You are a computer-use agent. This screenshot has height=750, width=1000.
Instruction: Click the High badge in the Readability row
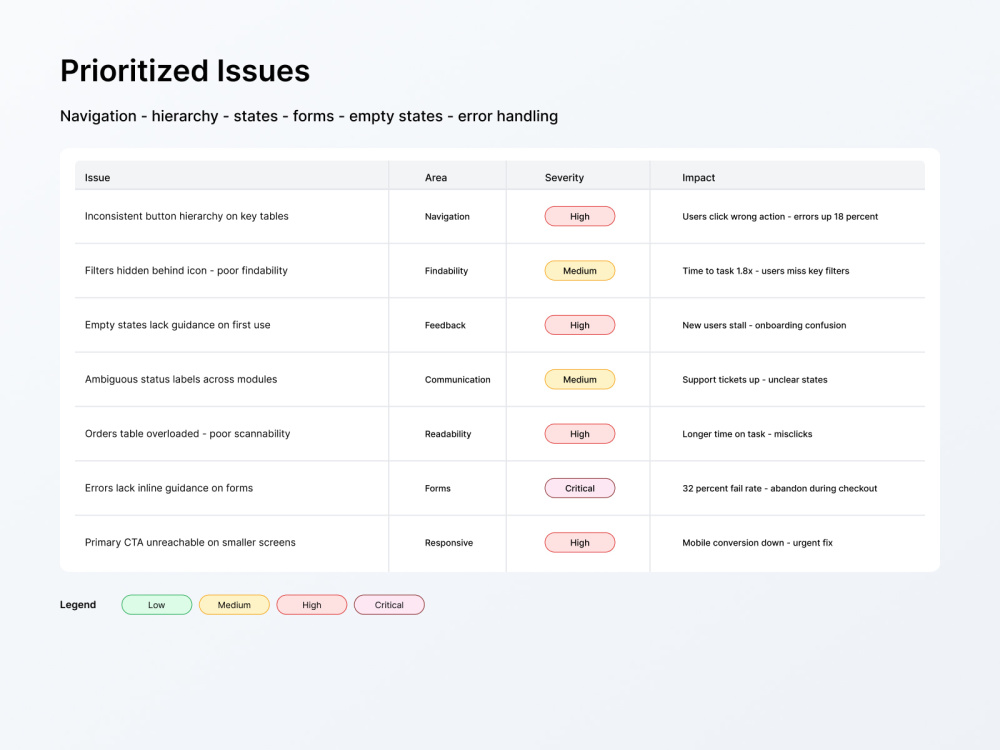(x=580, y=434)
